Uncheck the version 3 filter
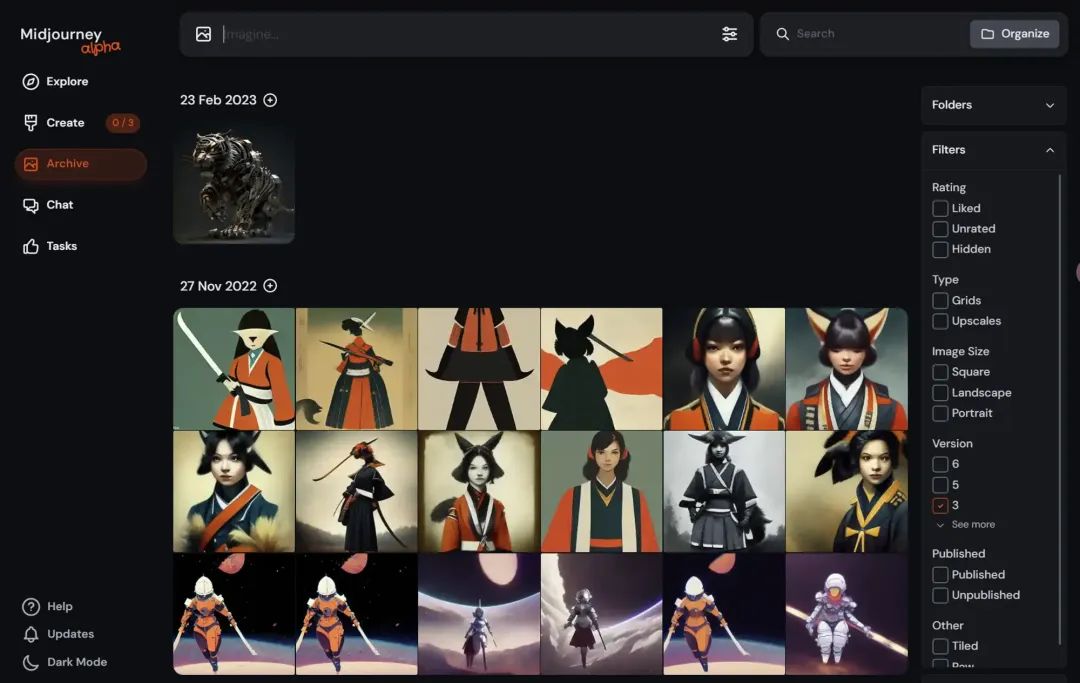This screenshot has width=1080, height=683. pos(939,505)
